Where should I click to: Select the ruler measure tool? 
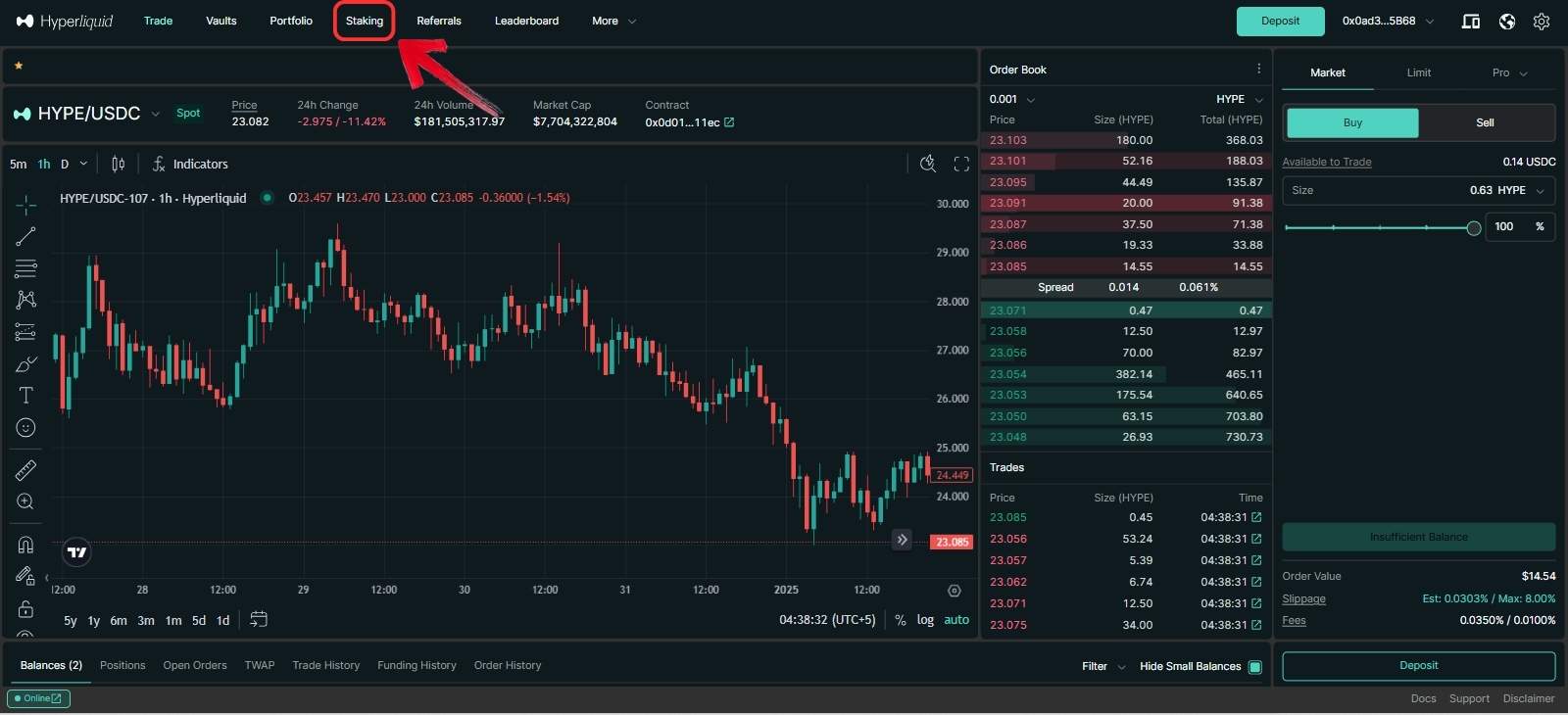click(x=26, y=470)
